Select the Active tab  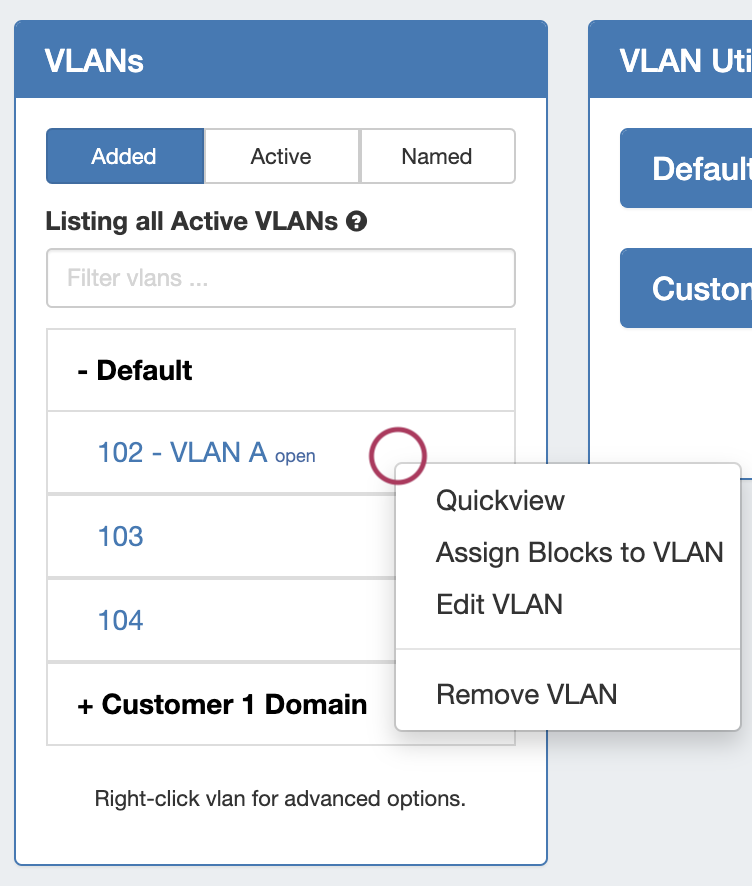tap(281, 156)
